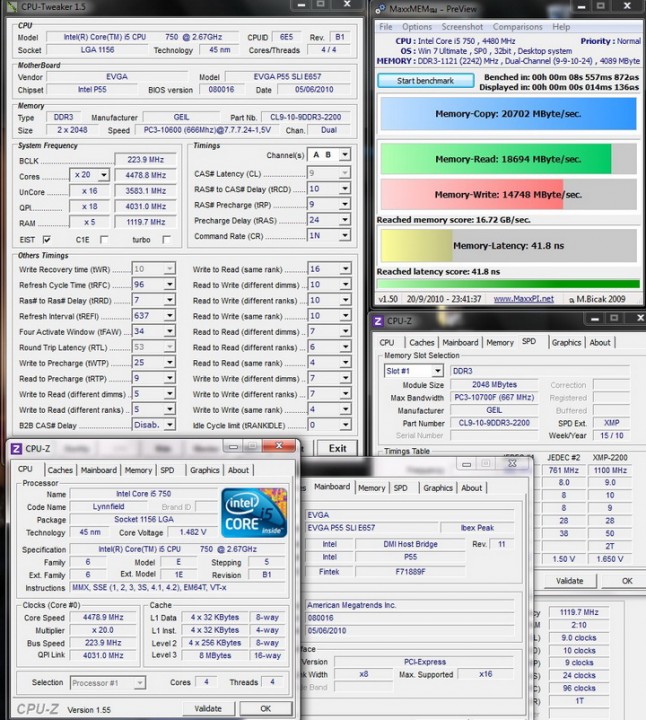The width and height of the screenshot is (646, 720).
Task: Click the RAM 1119.7 MHz frequency value
Action: click(x=146, y=222)
